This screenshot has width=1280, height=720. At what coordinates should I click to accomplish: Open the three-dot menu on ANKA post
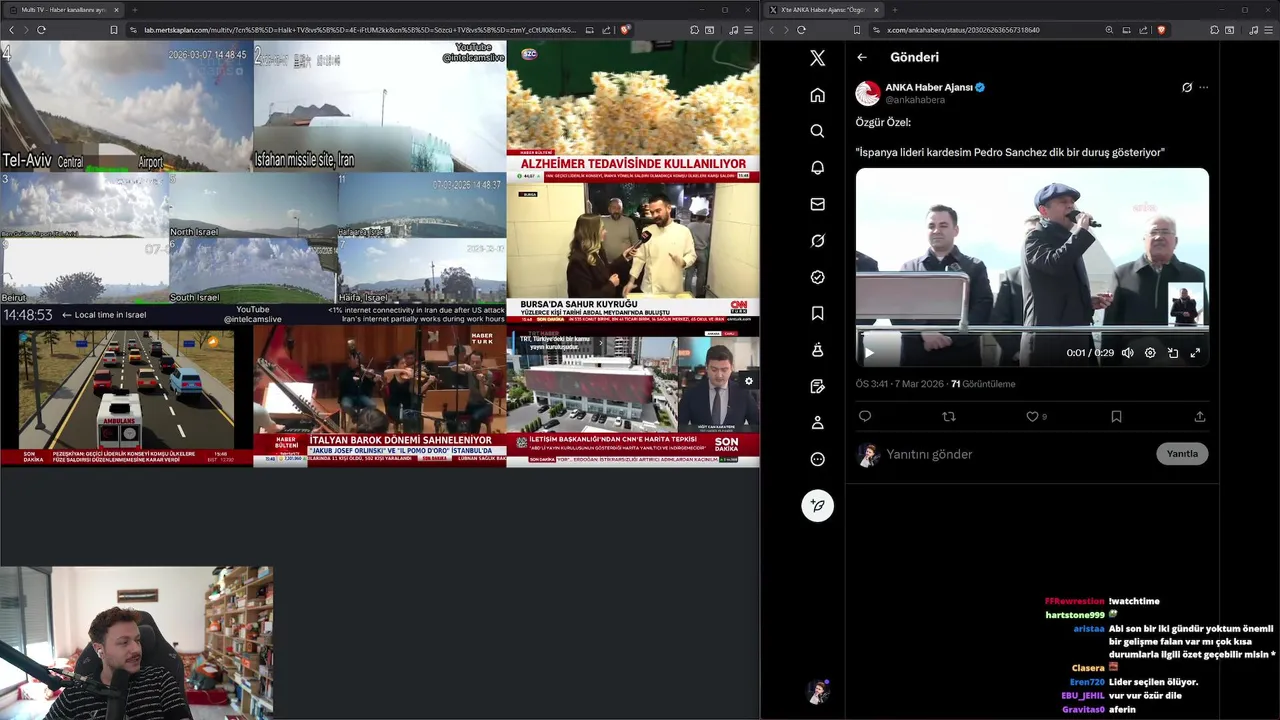(x=1203, y=87)
